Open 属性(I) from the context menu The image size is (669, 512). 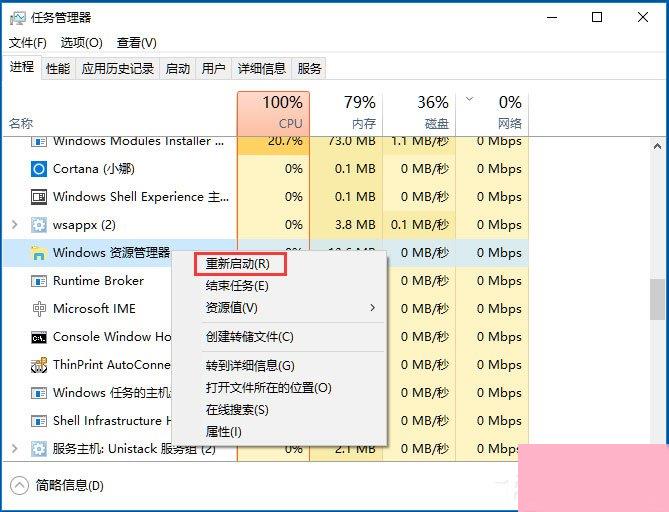pyautogui.click(x=224, y=432)
